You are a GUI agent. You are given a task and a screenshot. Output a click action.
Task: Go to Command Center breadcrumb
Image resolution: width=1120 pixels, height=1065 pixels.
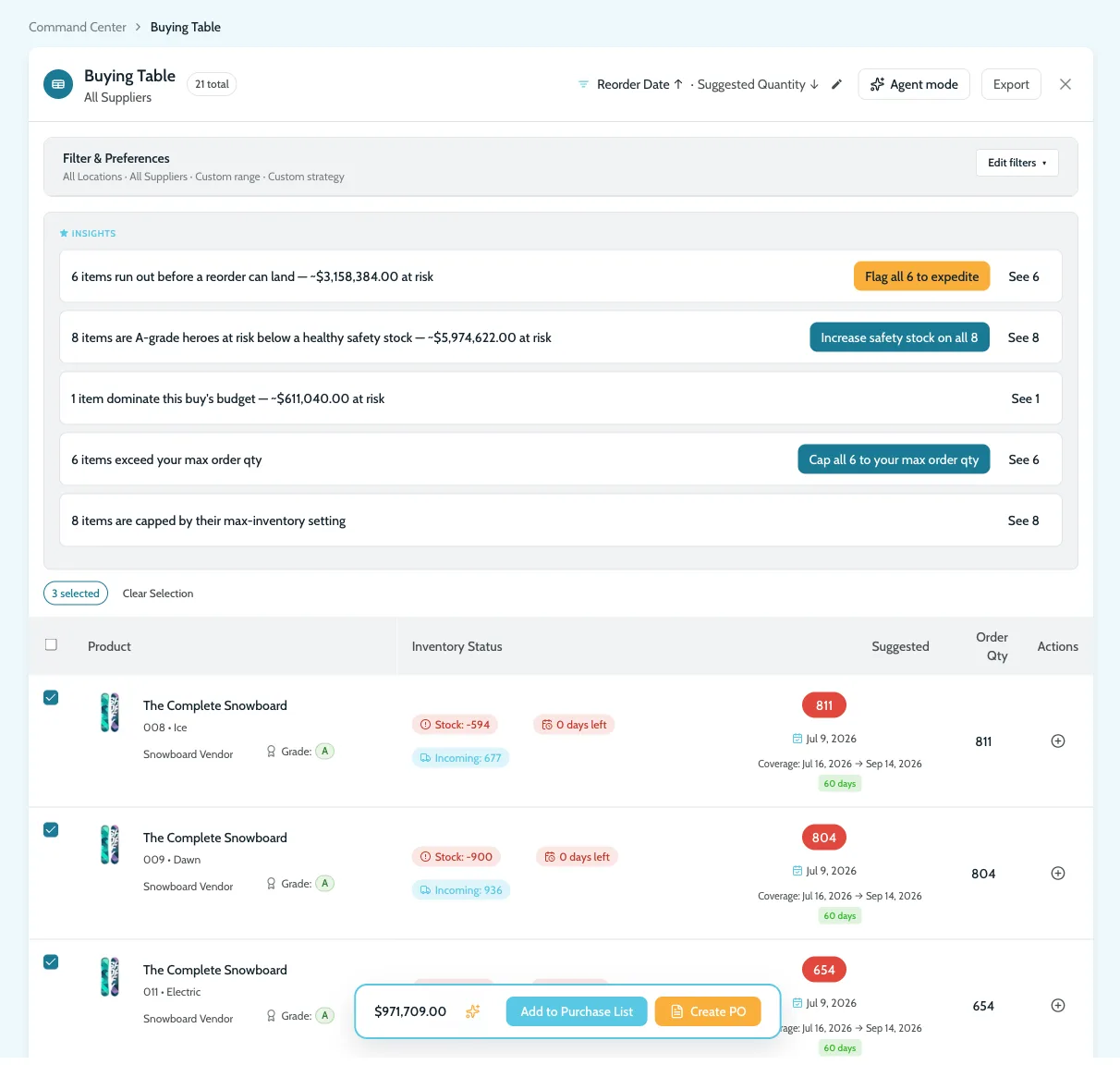click(78, 27)
